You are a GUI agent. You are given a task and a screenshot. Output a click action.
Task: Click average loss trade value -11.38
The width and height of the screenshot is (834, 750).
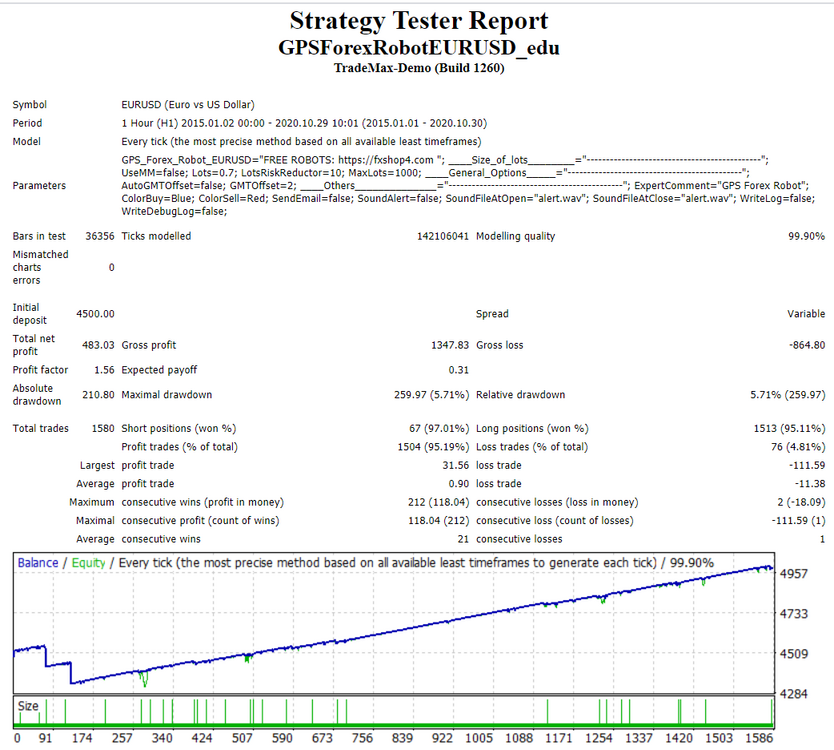click(810, 484)
